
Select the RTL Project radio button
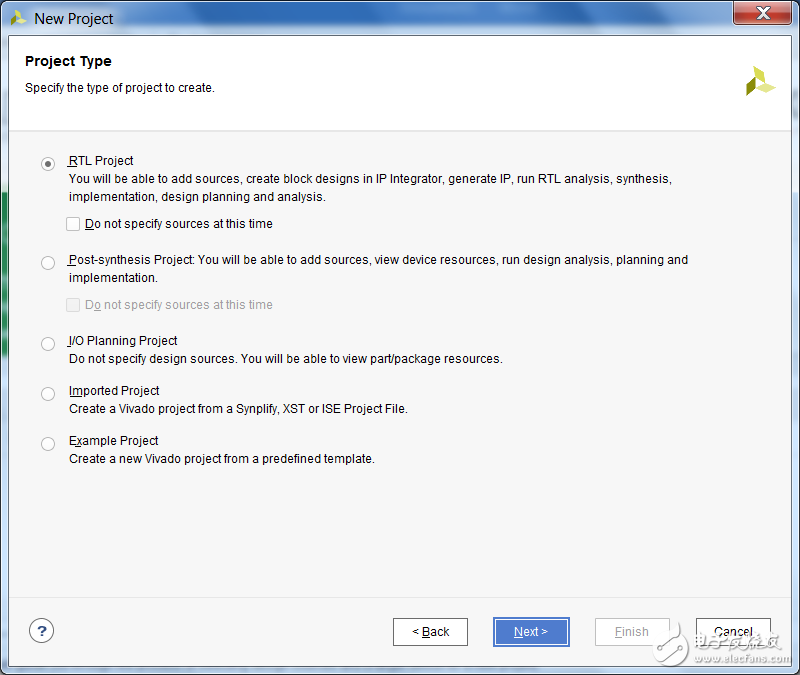pos(48,164)
